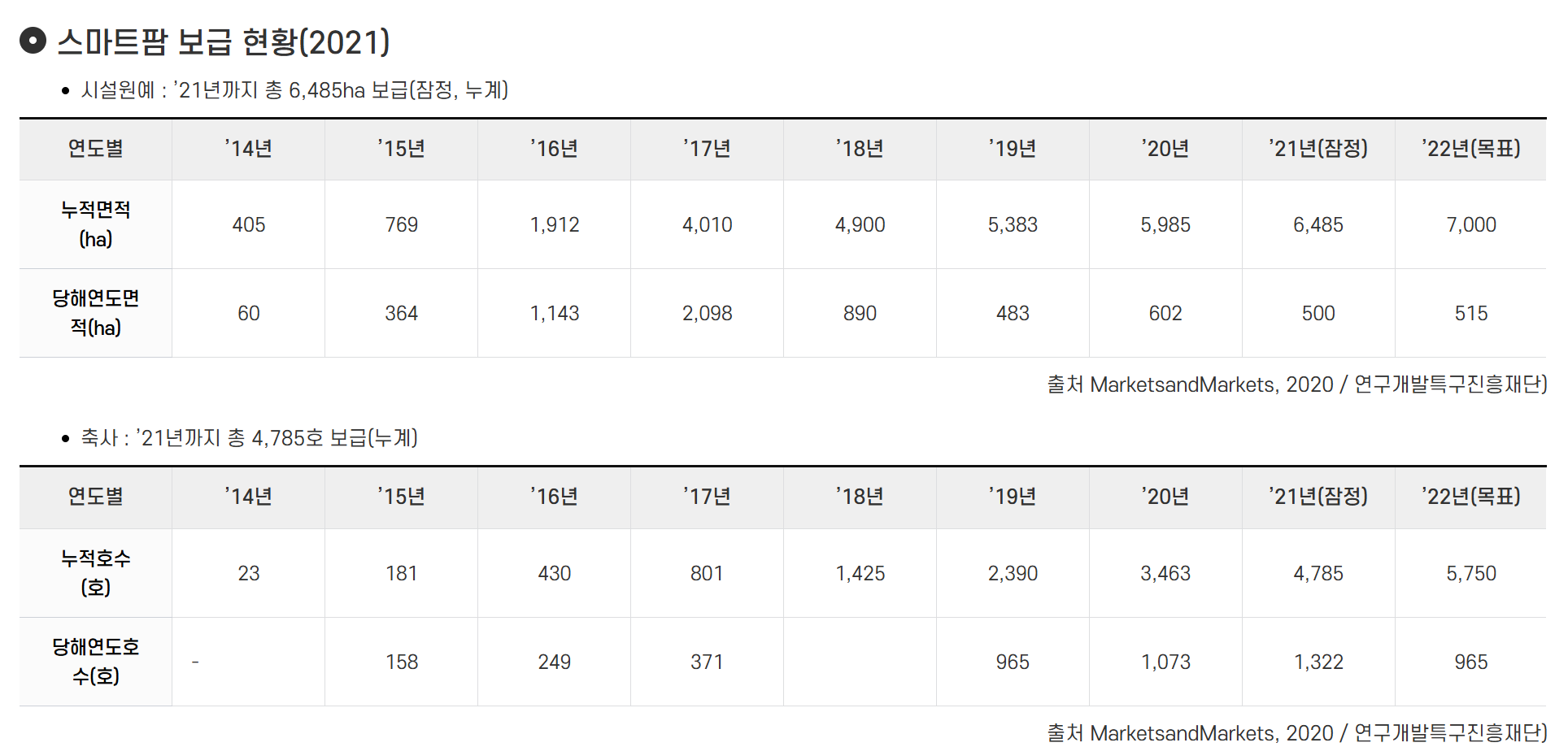Click the cell showing 6,485 cumulative area

[x=1318, y=224]
